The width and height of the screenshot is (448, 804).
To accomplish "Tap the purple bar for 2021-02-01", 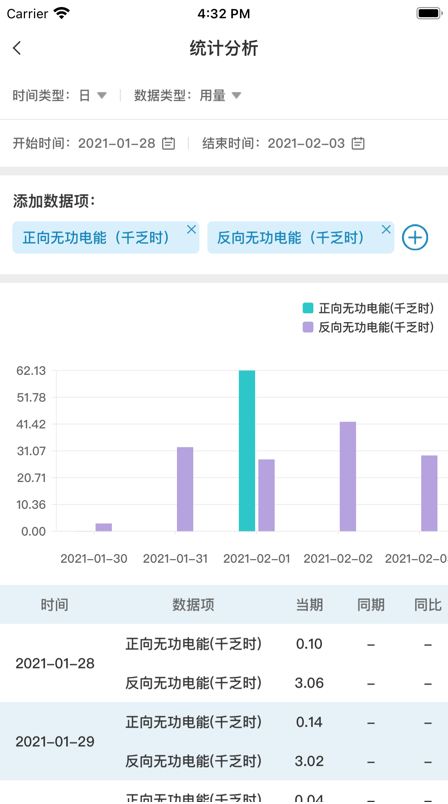I will click(267, 495).
